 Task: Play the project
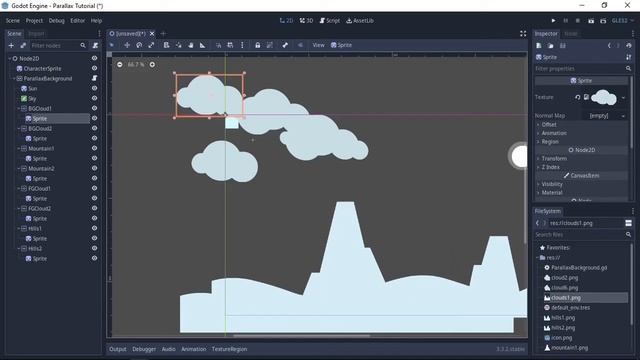click(553, 20)
